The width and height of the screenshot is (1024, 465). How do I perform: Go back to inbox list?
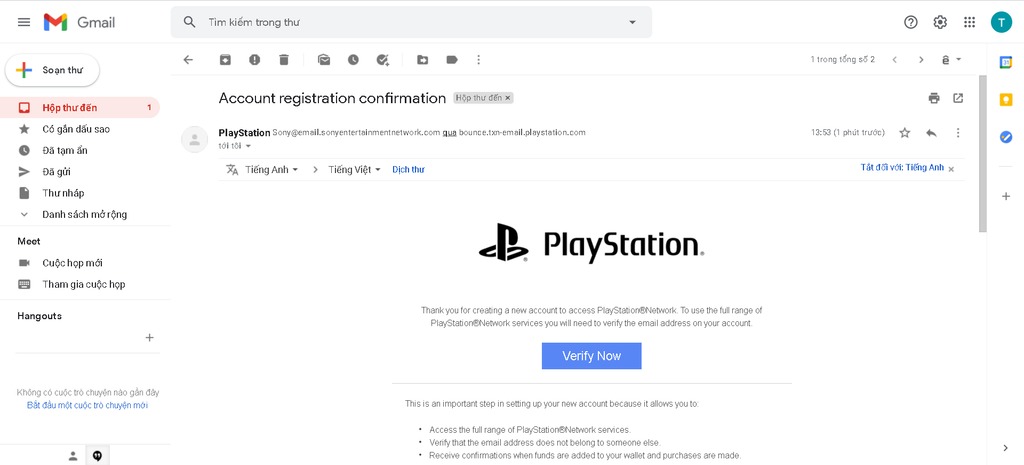[x=188, y=60]
